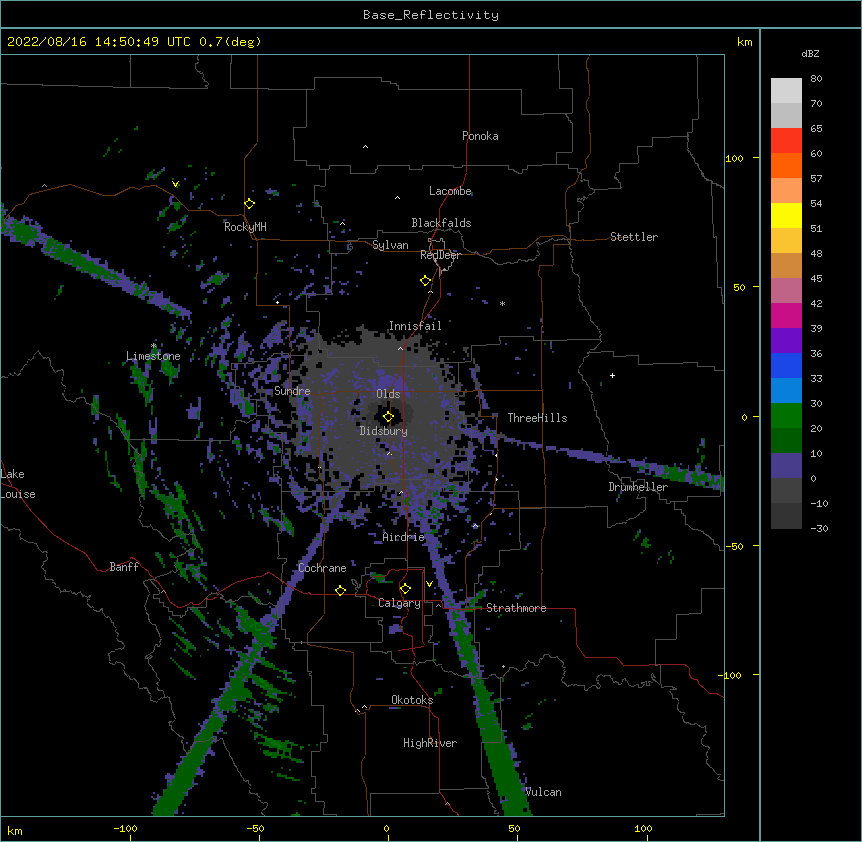Click the HighRiver label

click(x=430, y=743)
